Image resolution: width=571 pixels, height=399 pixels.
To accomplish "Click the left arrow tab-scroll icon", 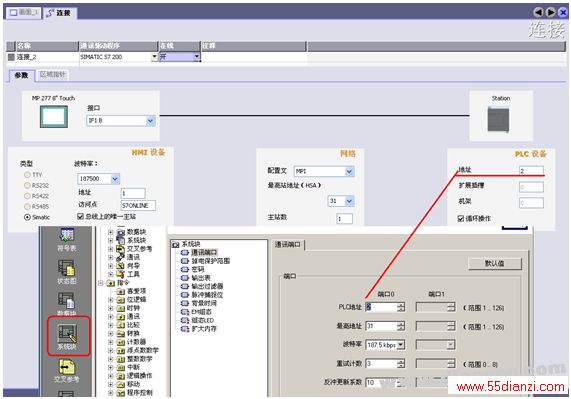I will click(x=538, y=12).
